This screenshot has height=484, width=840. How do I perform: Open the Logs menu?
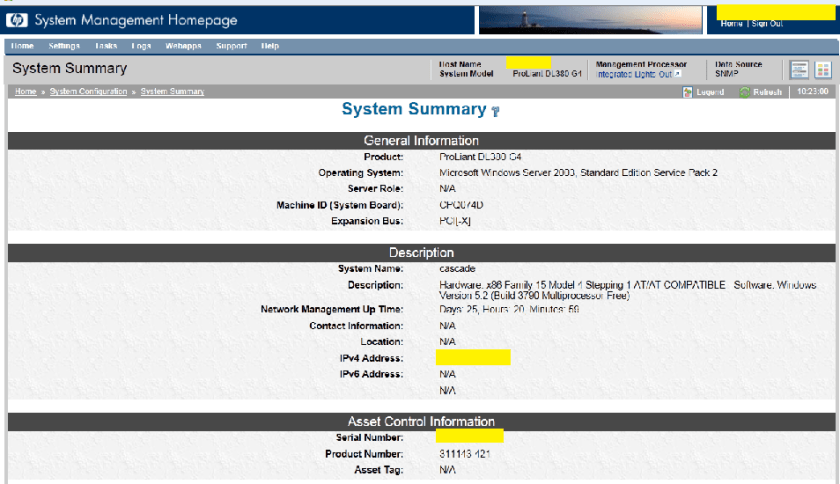click(x=141, y=46)
